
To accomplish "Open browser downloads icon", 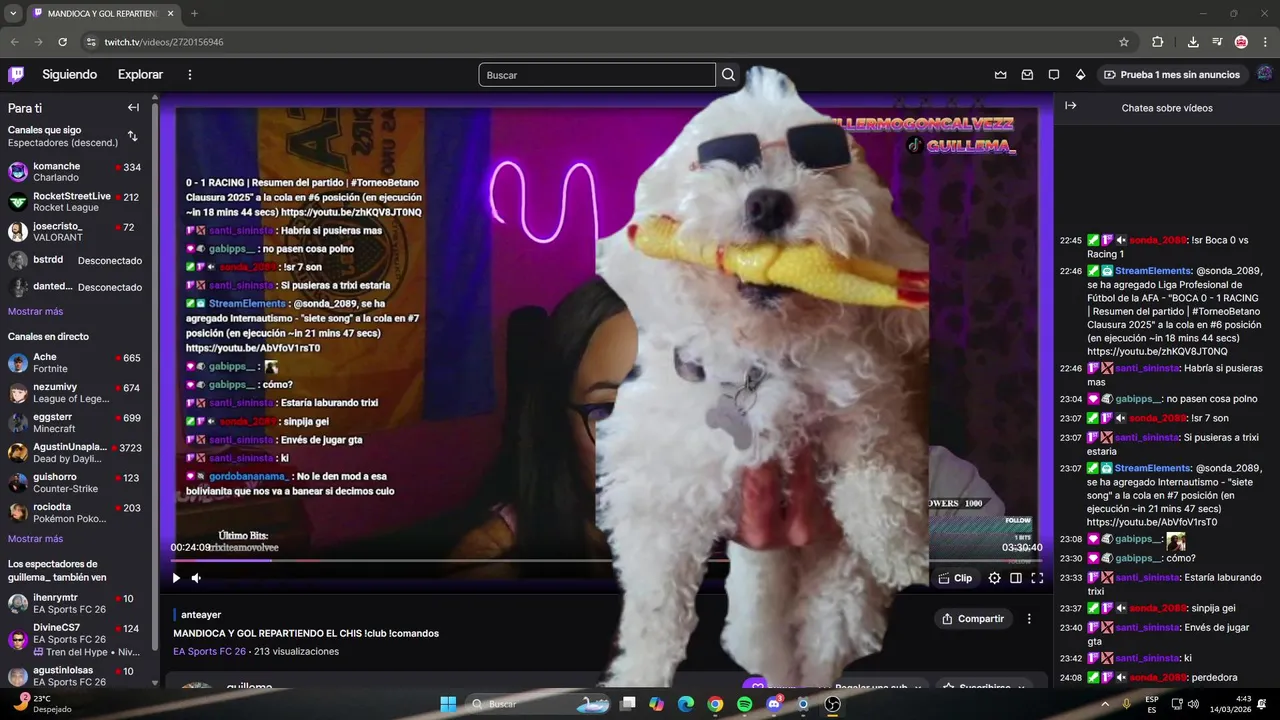I will tap(1193, 42).
